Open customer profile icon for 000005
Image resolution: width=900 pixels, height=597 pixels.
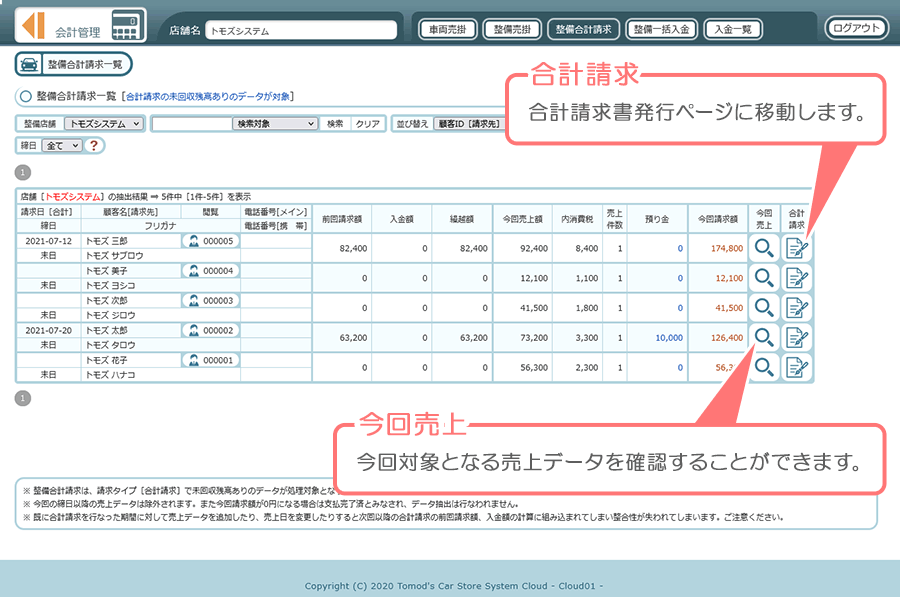pyautogui.click(x=194, y=241)
